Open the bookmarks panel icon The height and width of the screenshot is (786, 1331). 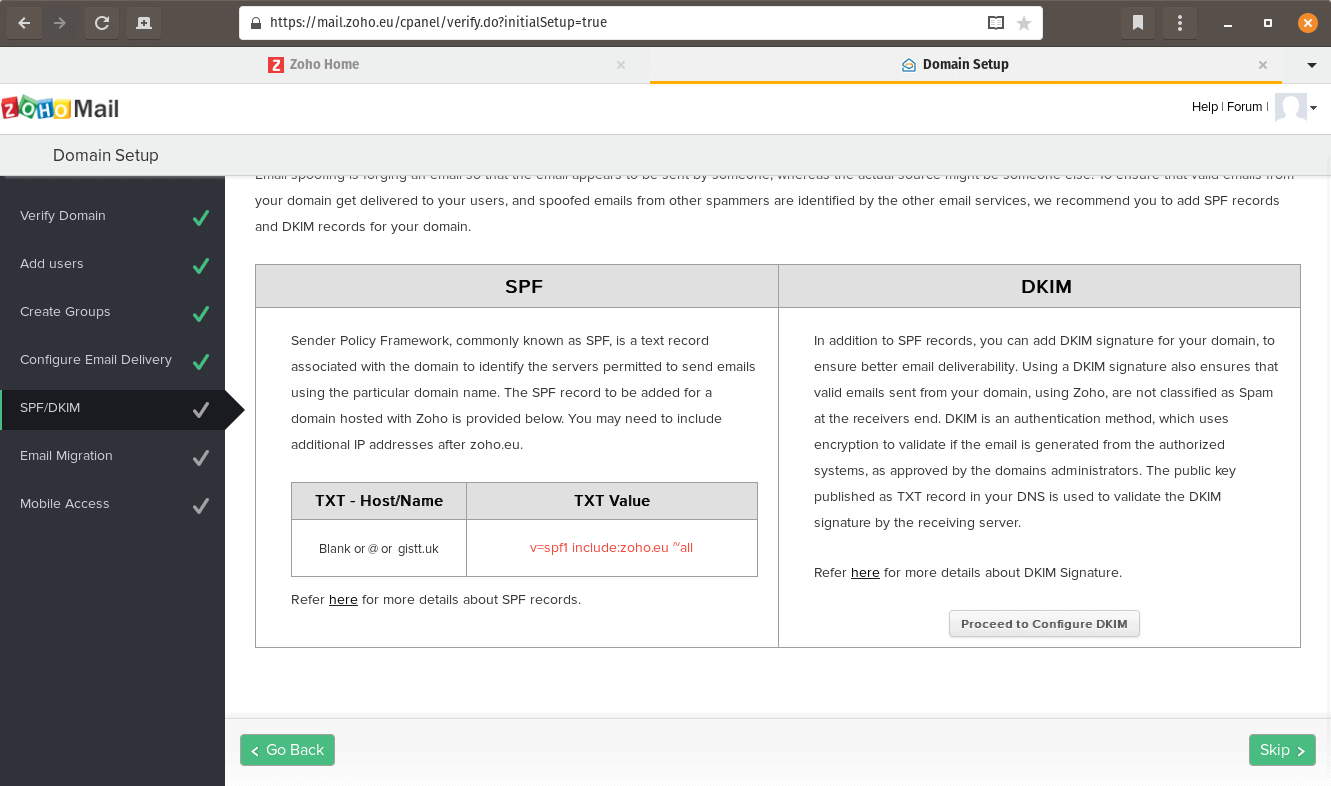pos(1137,21)
